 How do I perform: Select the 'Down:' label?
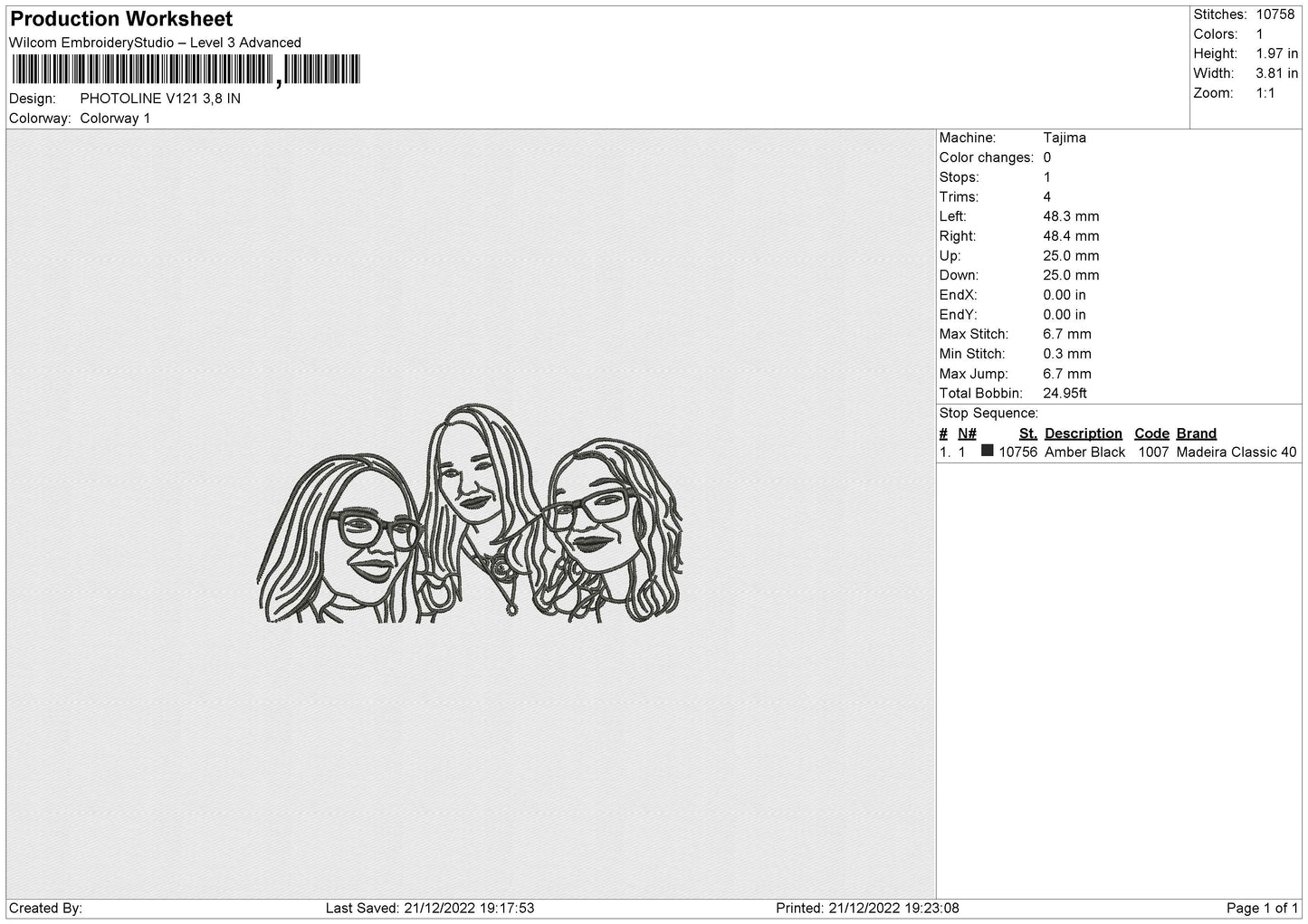tap(959, 276)
